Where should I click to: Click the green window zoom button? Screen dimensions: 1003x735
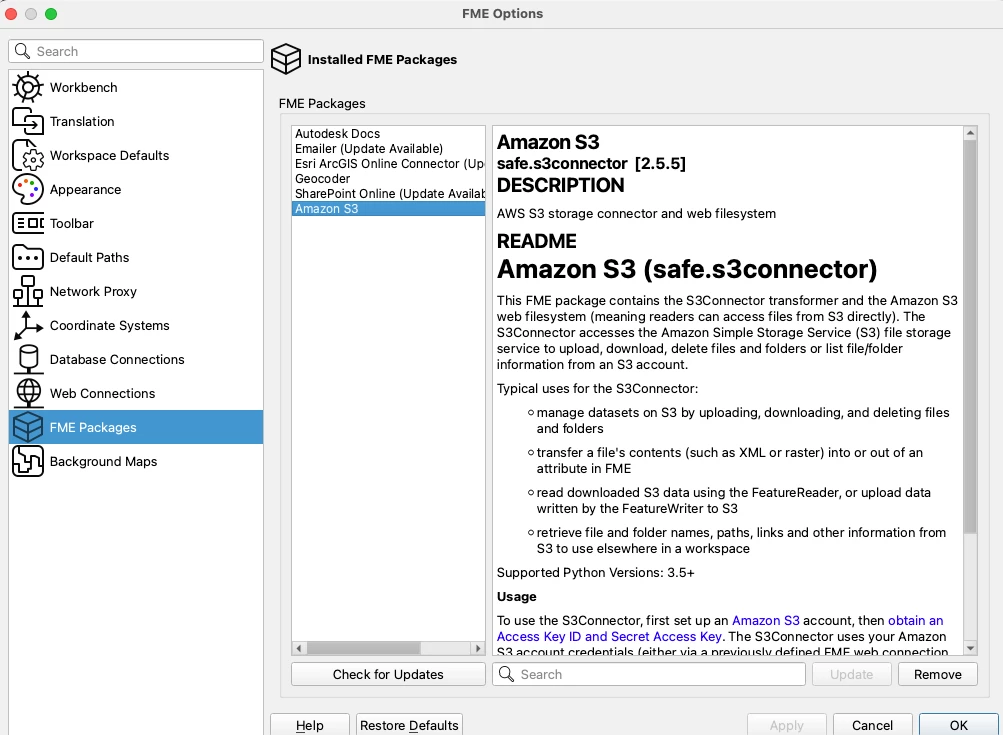(x=51, y=14)
